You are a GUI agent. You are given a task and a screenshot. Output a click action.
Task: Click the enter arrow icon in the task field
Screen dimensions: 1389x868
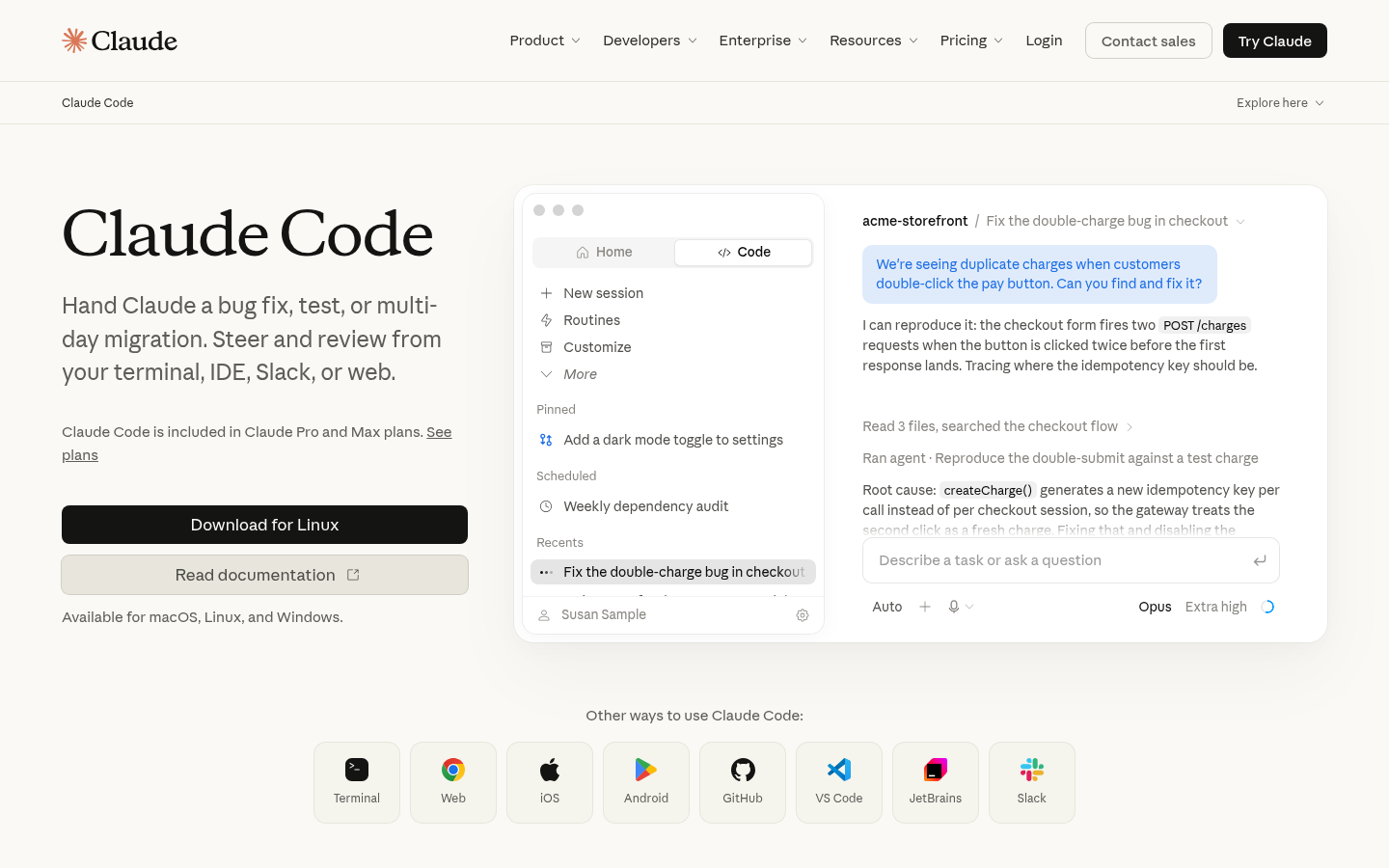tap(1260, 560)
